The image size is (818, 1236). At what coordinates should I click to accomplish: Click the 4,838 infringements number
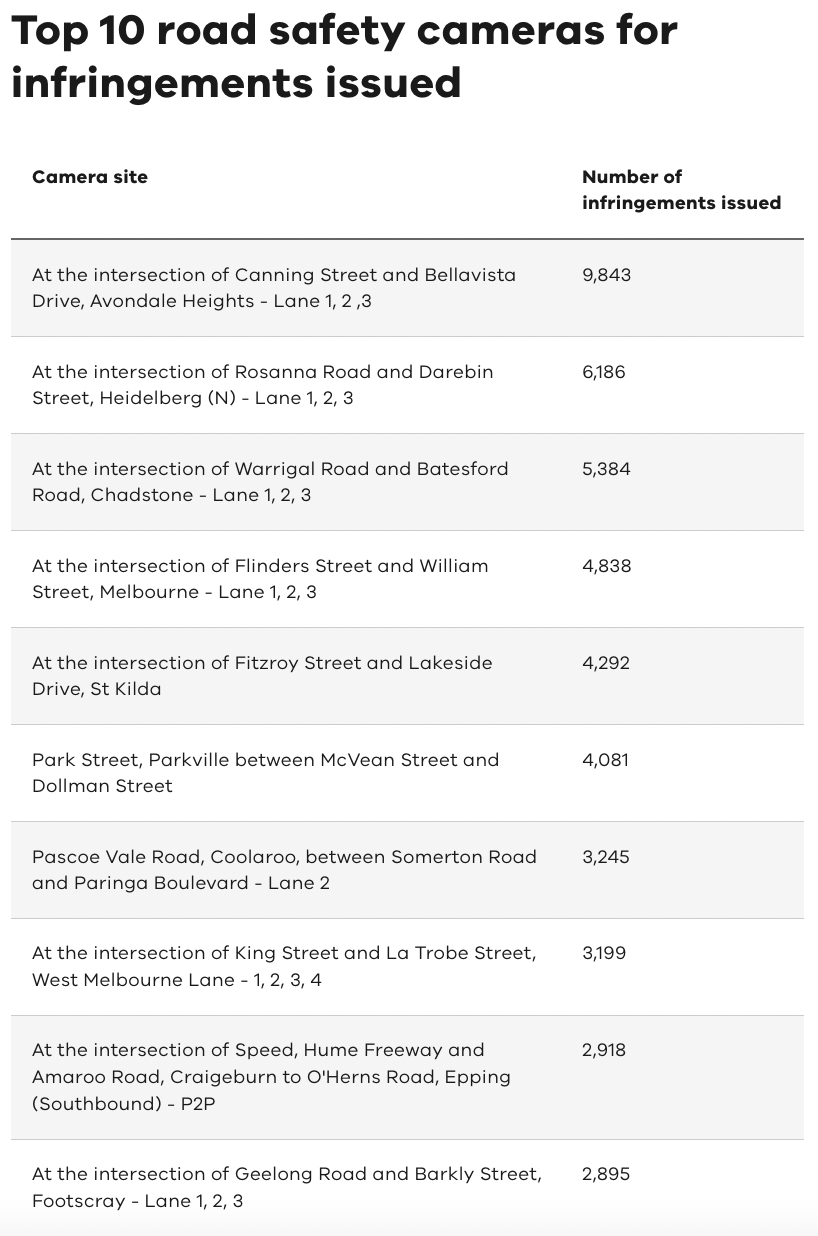coord(607,566)
